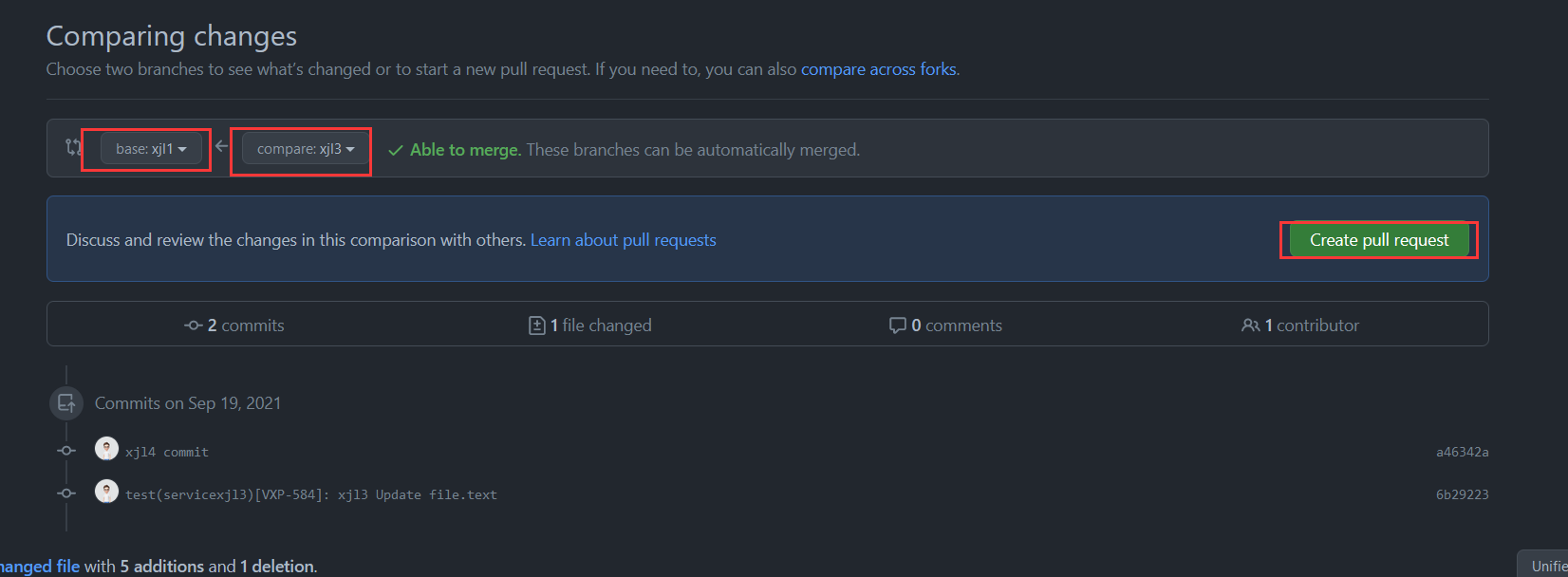1568x577 pixels.
Task: Click the compare arrows icon beside base
Action: tap(73, 147)
